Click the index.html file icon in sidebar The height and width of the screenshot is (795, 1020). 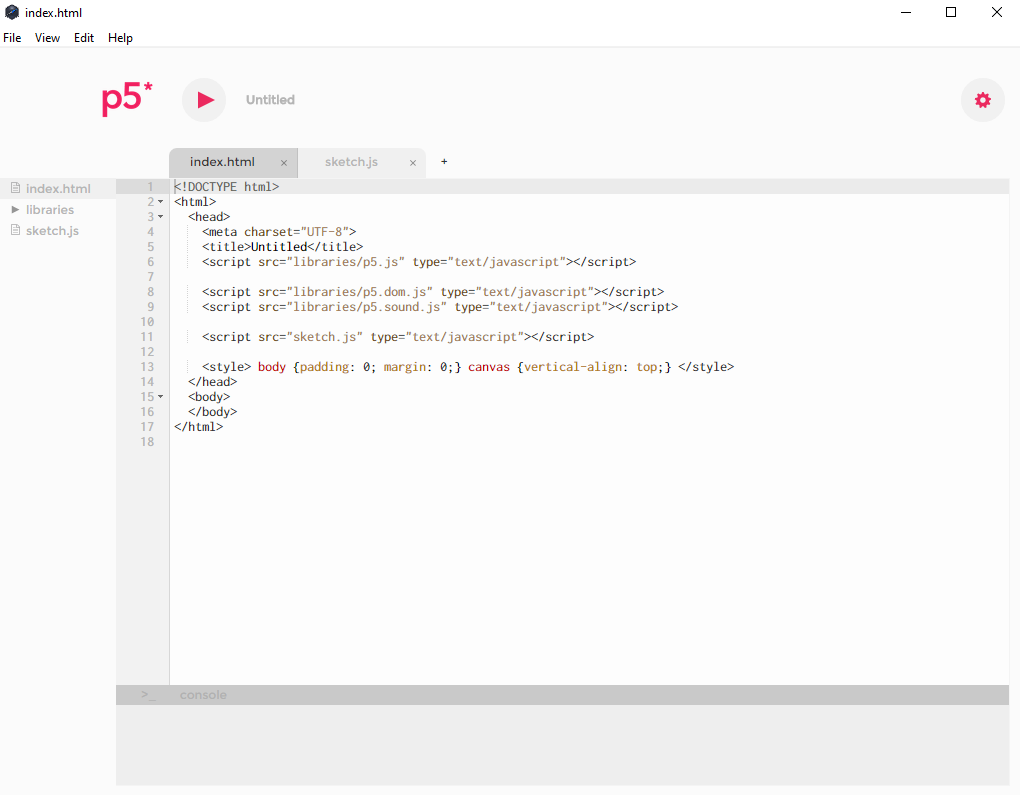point(15,188)
